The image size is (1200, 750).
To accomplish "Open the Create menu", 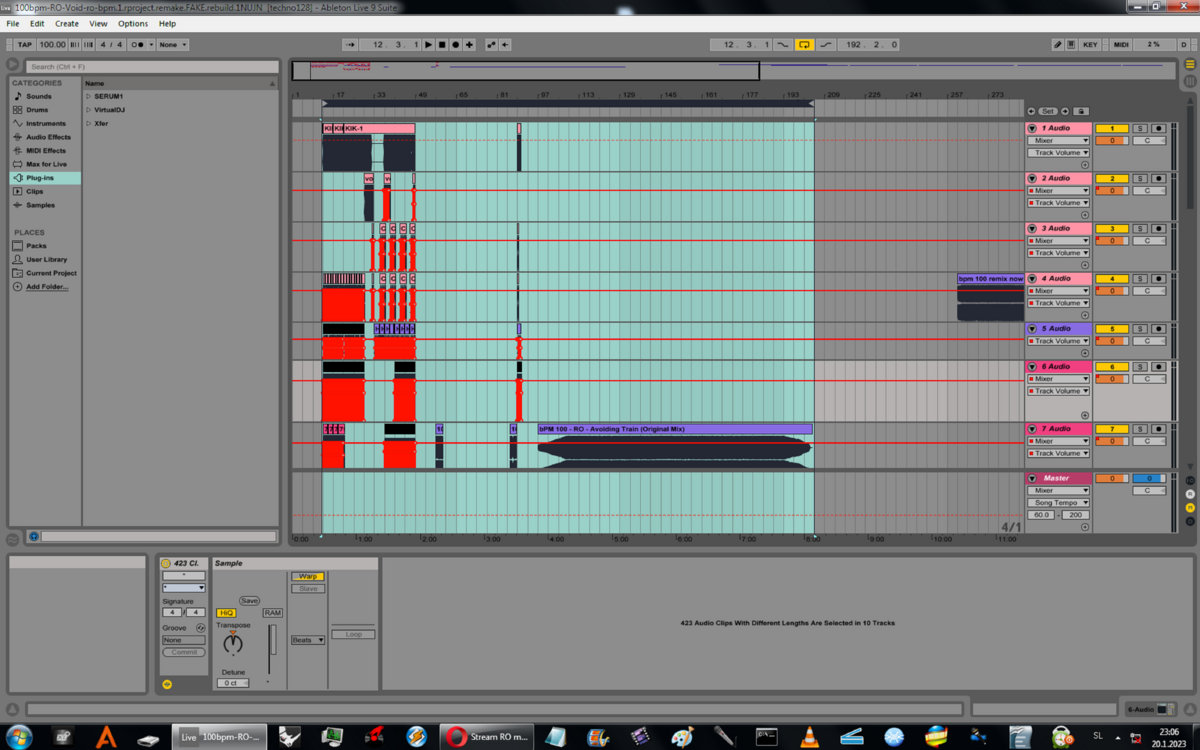I will pos(66,23).
